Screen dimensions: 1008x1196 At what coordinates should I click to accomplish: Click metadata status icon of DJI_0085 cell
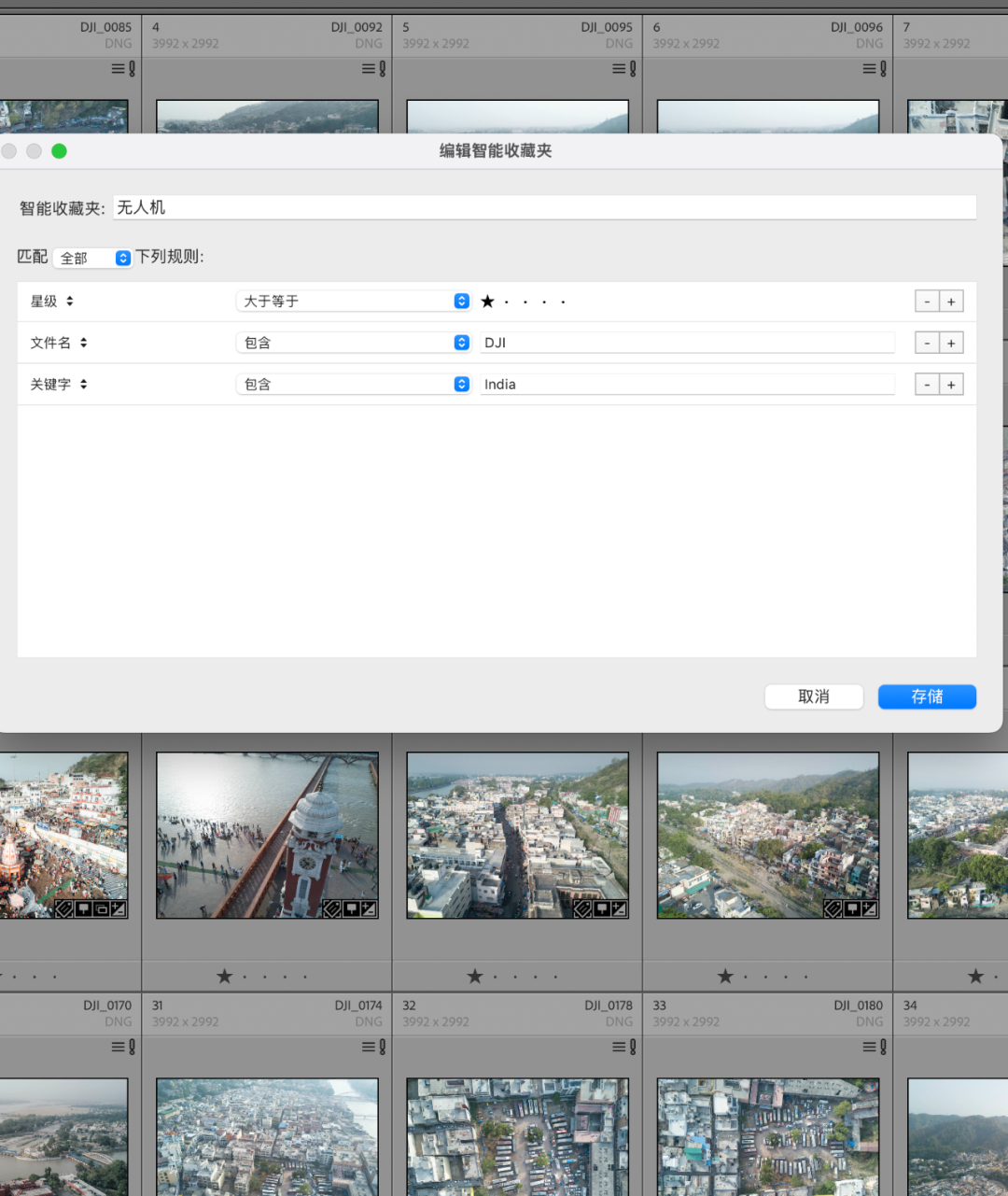coord(123,68)
